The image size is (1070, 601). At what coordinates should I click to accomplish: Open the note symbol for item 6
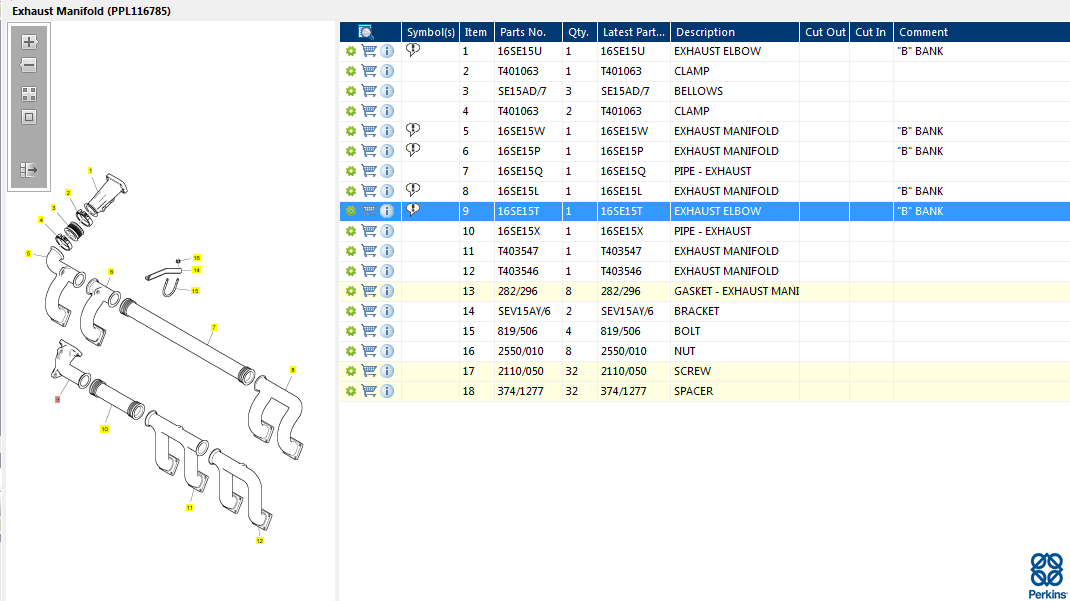(x=413, y=150)
